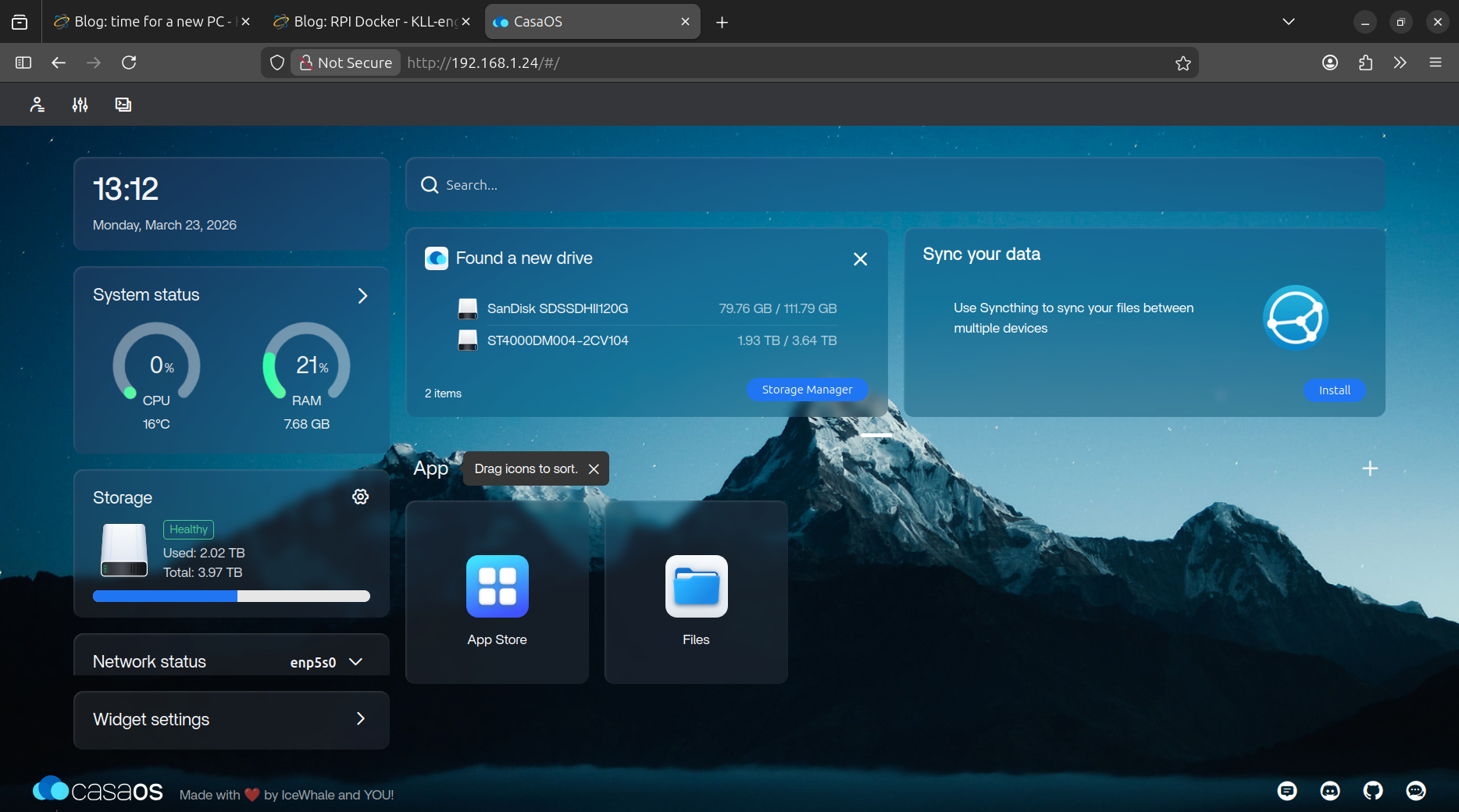Expand the Widget settings chevron

click(x=360, y=719)
